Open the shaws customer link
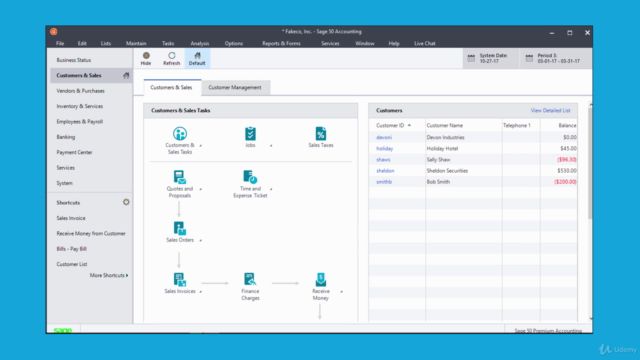Viewport: 640px width, 360px height. tap(383, 160)
